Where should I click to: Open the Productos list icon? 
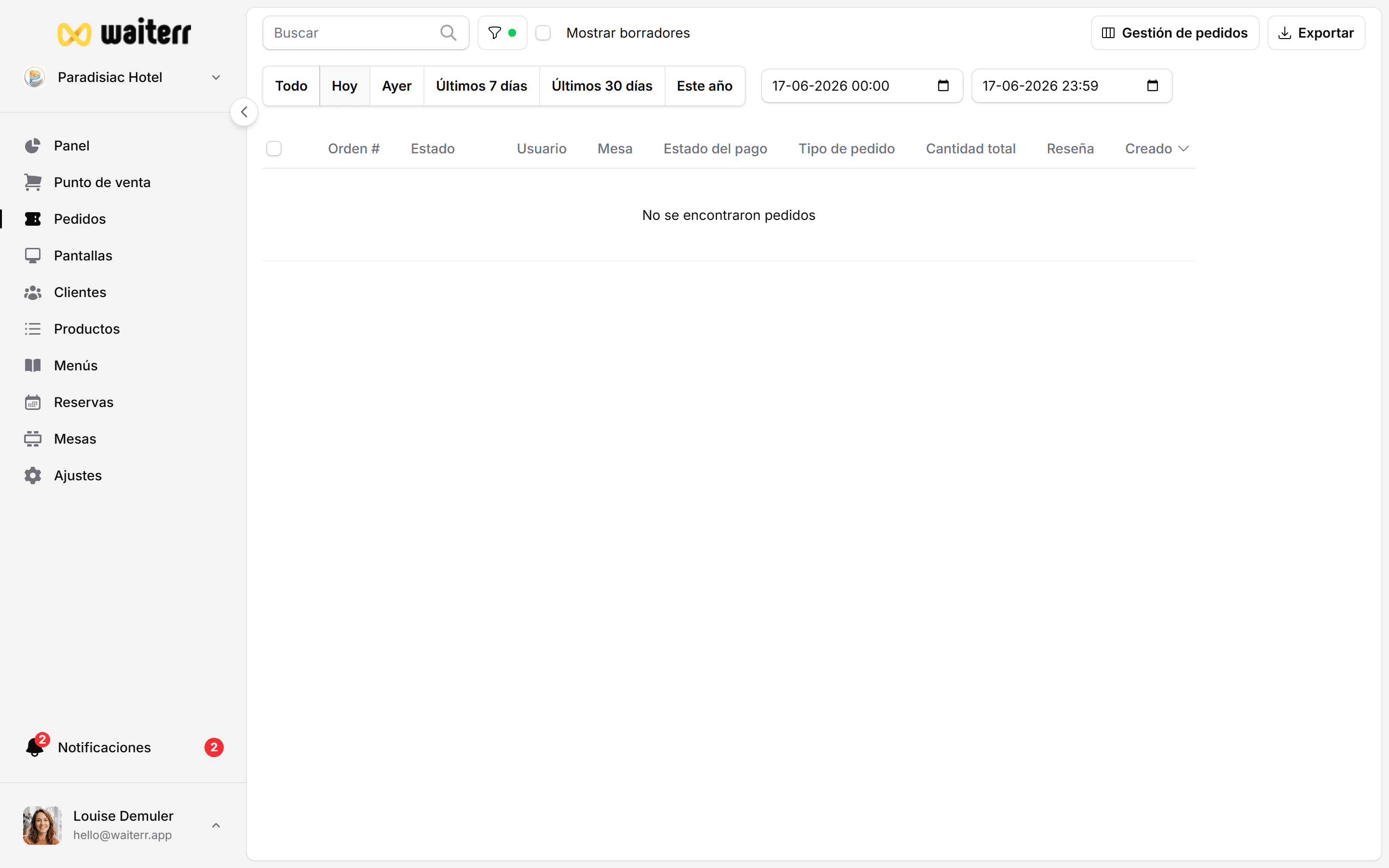[33, 329]
